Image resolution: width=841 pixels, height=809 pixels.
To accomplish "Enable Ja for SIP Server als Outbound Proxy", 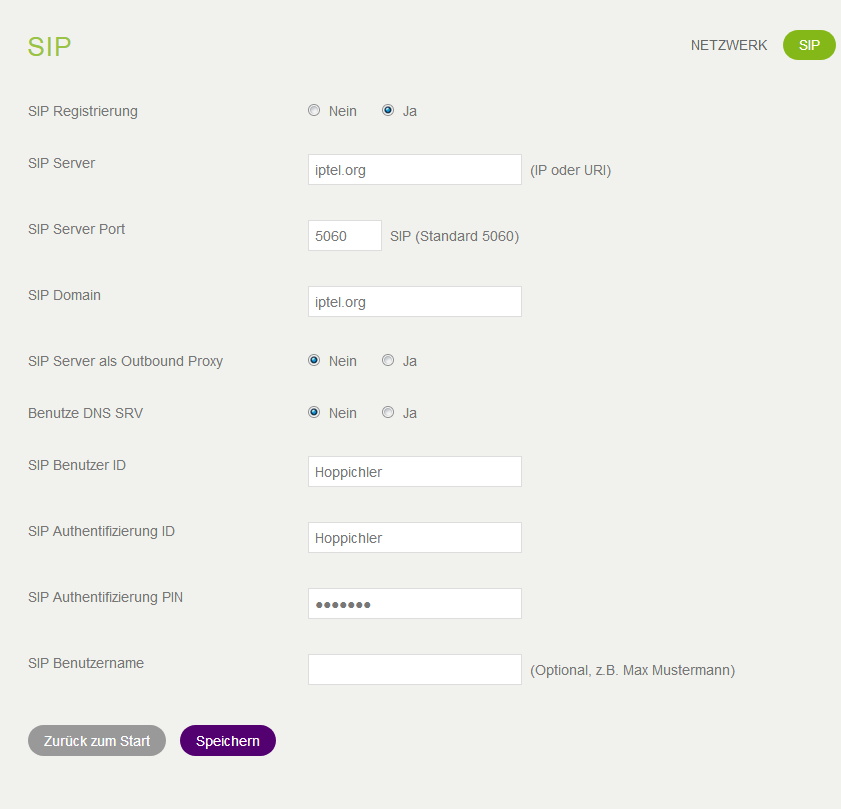I will [388, 361].
